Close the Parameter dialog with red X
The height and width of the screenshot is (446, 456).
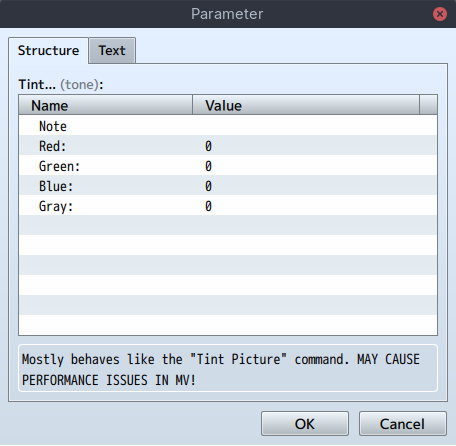[440, 14]
